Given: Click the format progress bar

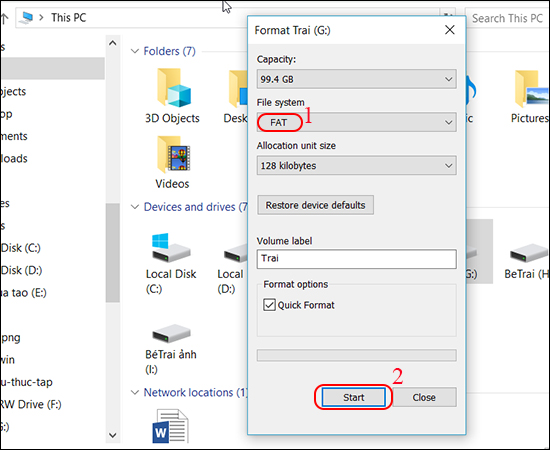Looking at the screenshot, I should pos(356,355).
